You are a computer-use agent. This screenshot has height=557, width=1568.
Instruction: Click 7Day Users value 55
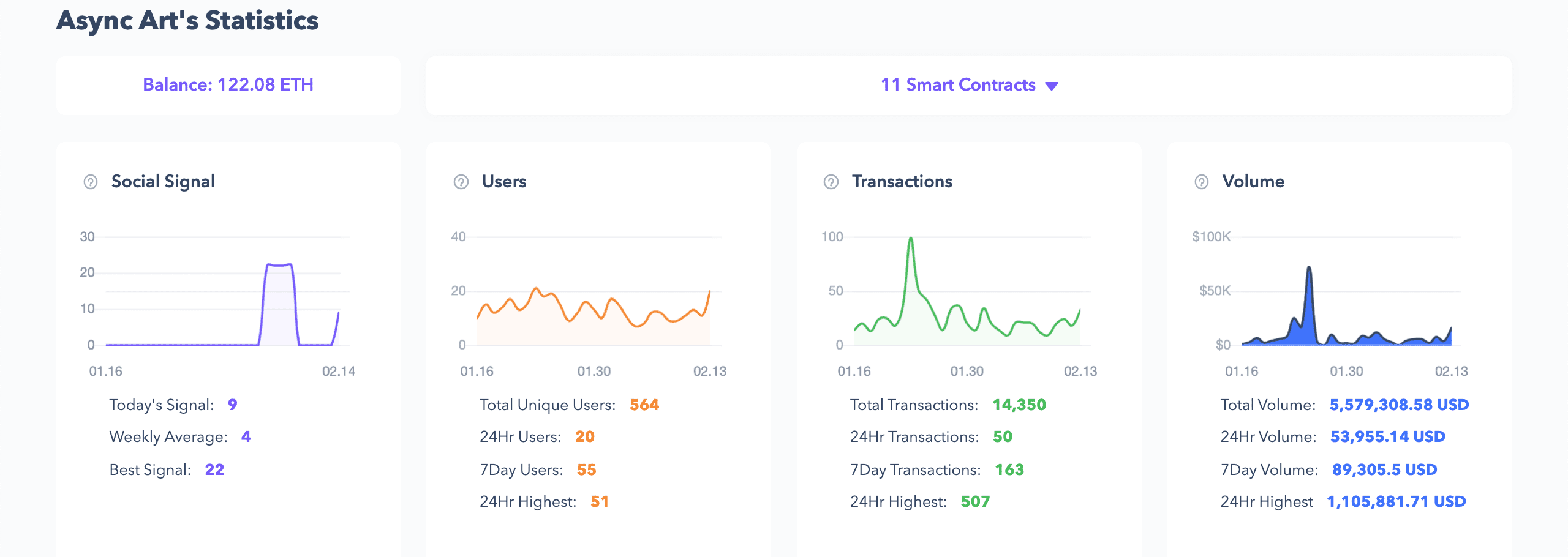587,469
